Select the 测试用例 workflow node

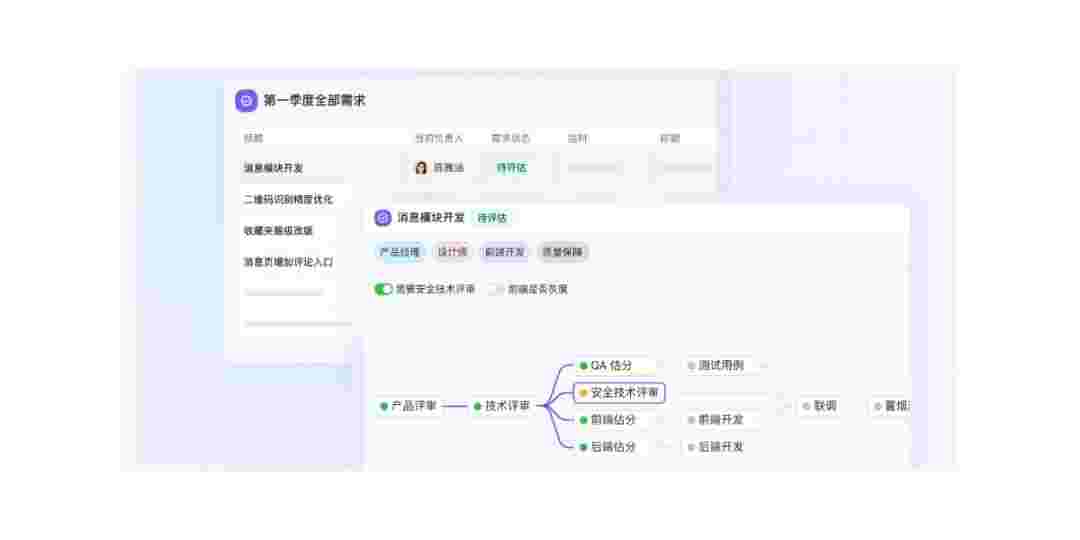[x=720, y=365]
